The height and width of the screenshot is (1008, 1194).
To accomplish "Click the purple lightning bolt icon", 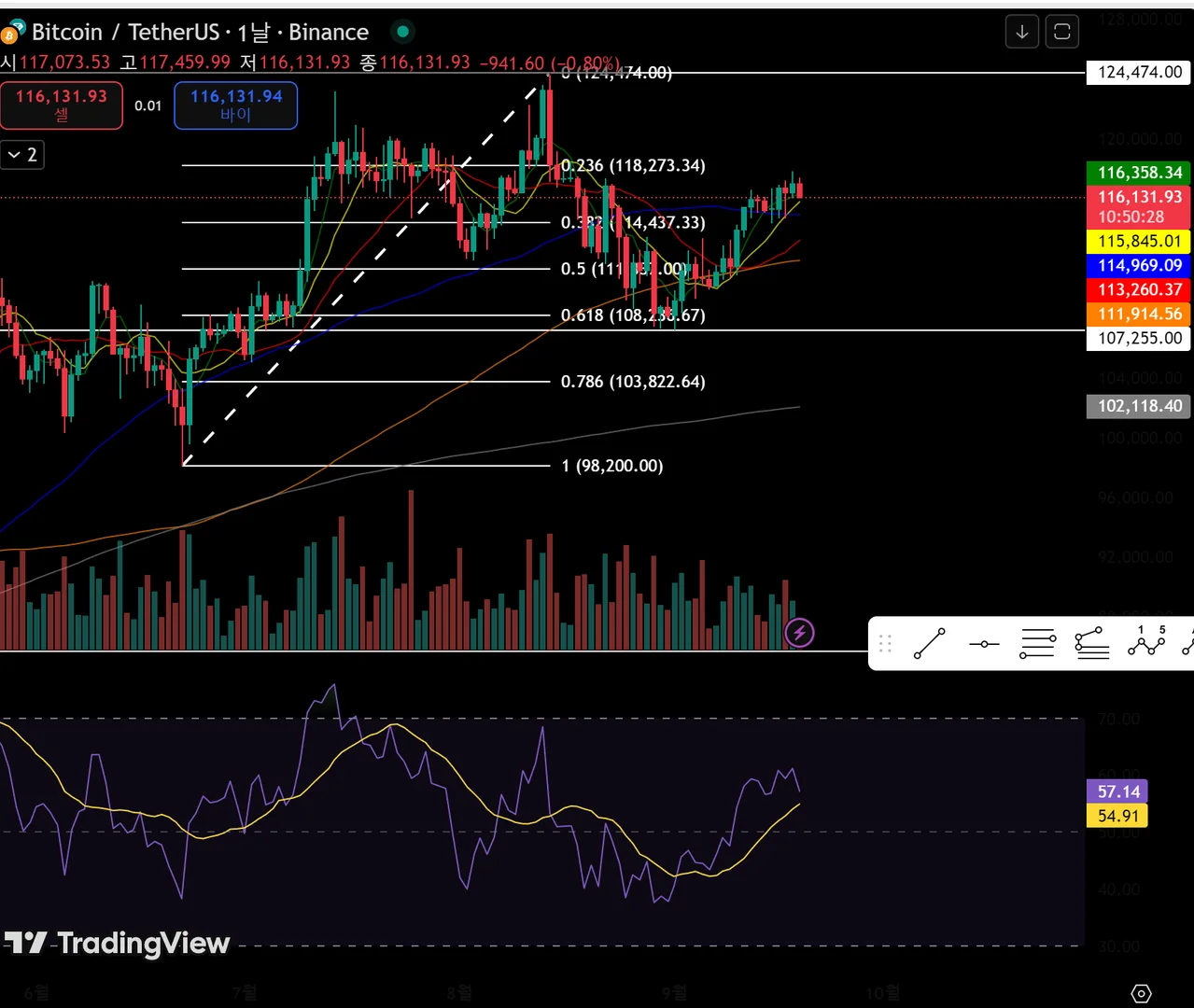I will pyautogui.click(x=799, y=633).
